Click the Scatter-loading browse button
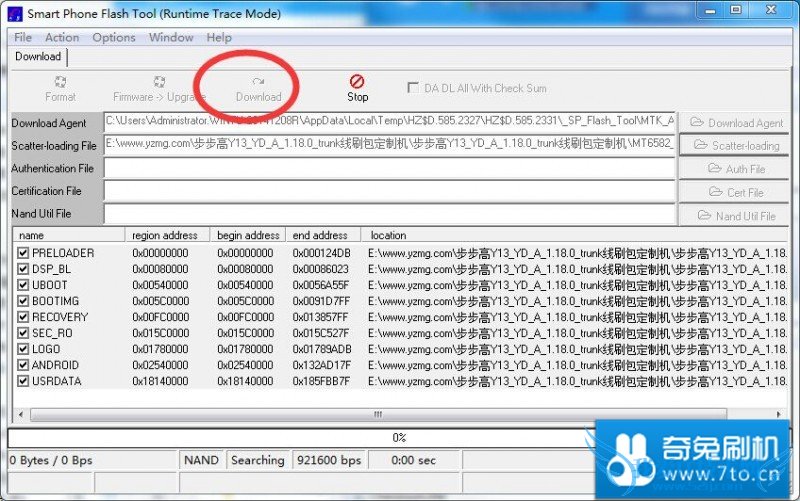This screenshot has width=800, height=501. [x=735, y=145]
